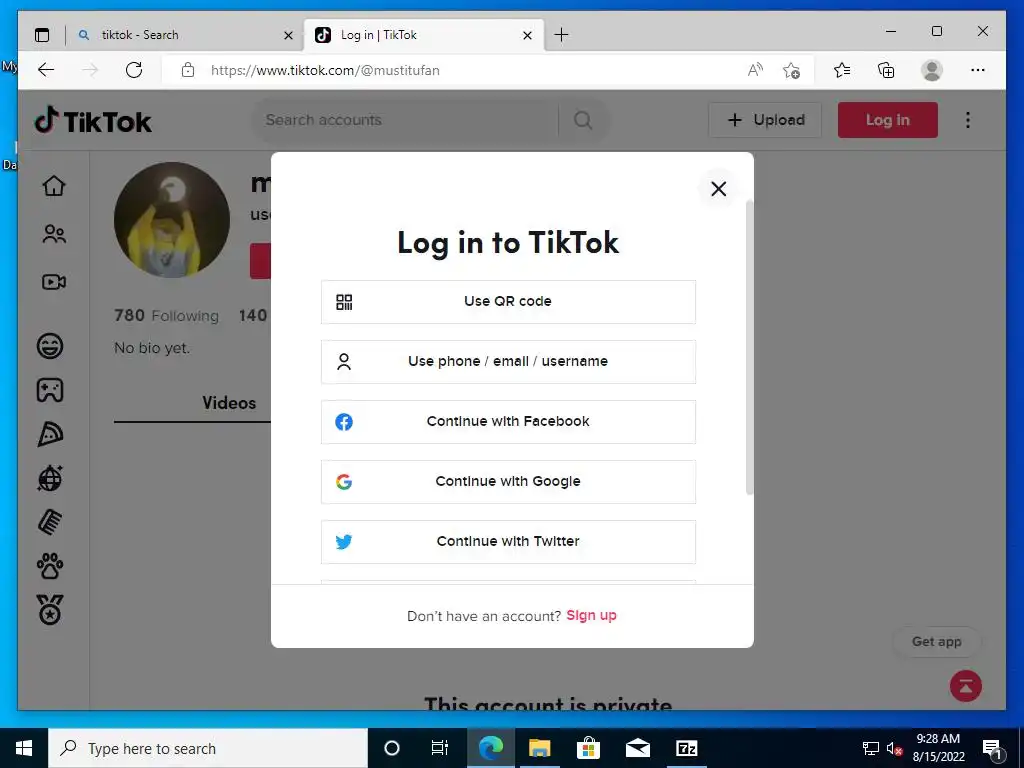The height and width of the screenshot is (768, 1024).
Task: Switch to the Videos tab
Action: point(229,404)
